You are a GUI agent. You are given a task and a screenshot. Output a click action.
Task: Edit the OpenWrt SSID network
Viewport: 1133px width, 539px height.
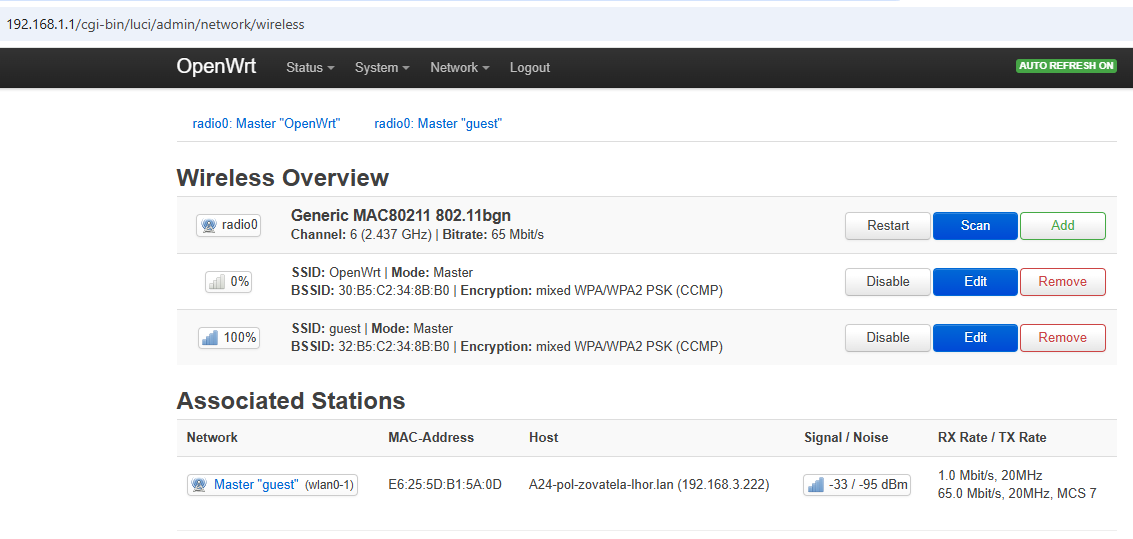click(975, 282)
